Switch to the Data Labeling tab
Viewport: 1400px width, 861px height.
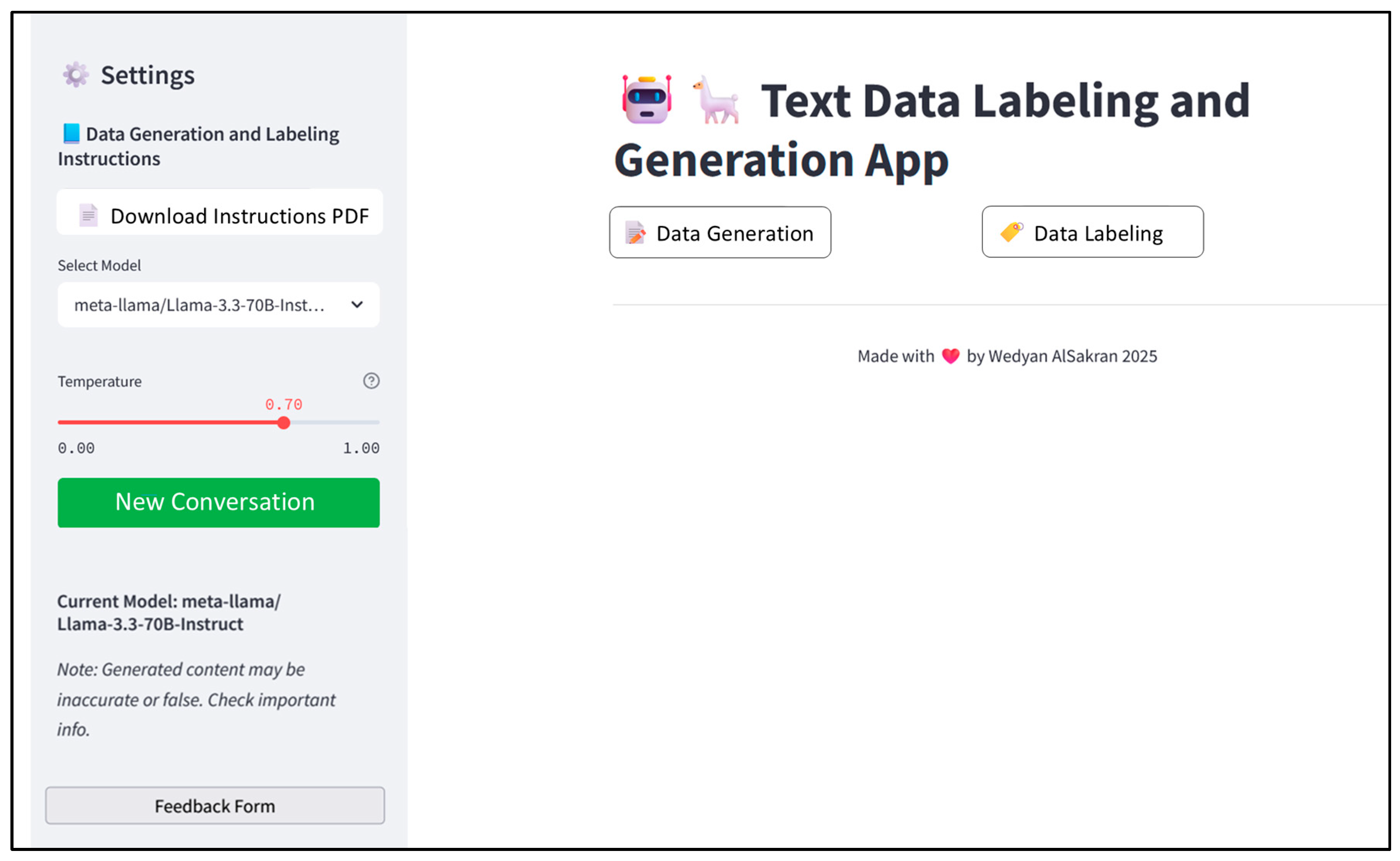(x=1092, y=232)
